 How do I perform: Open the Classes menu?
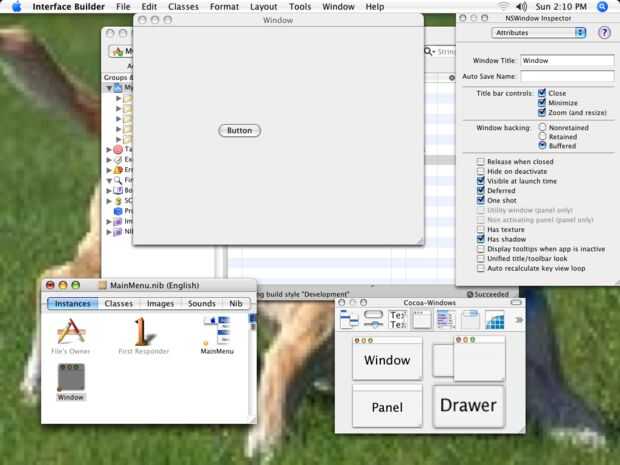183,7
